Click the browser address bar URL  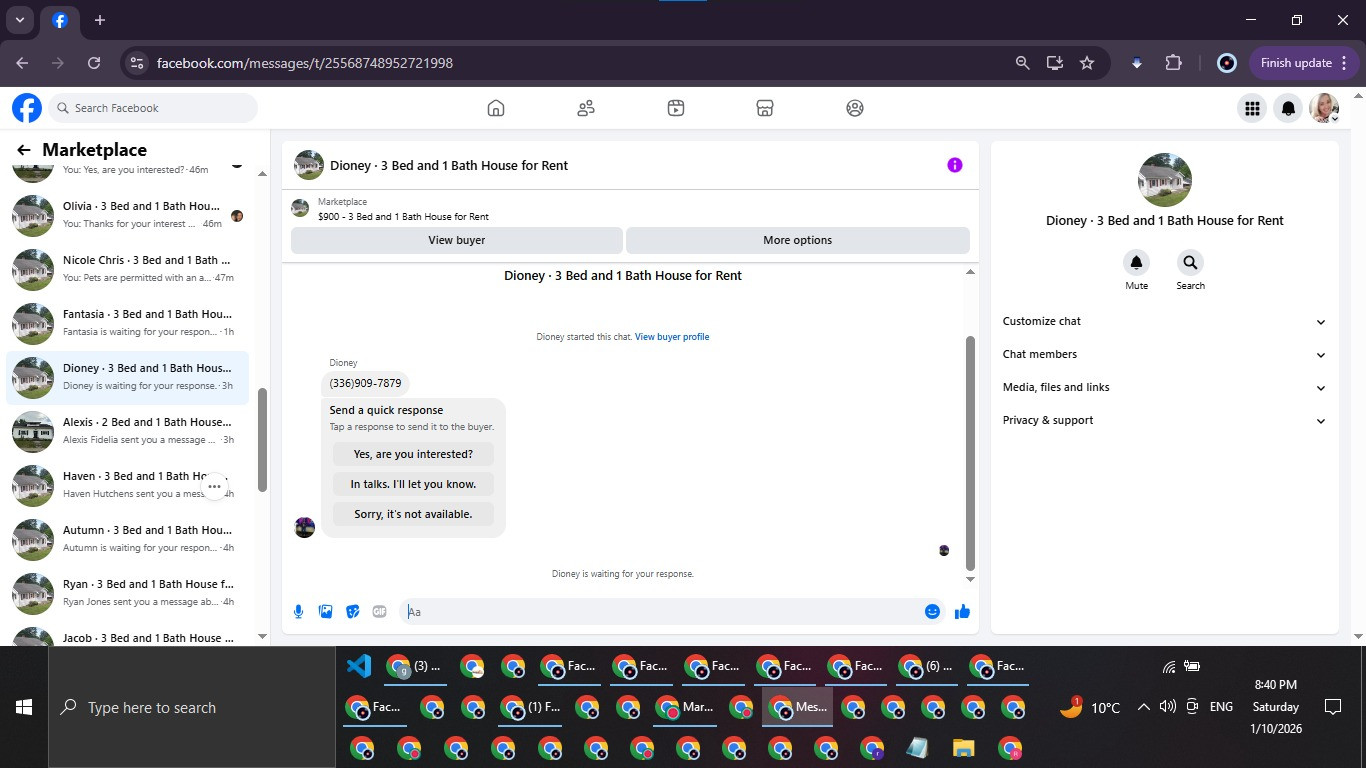tap(305, 63)
